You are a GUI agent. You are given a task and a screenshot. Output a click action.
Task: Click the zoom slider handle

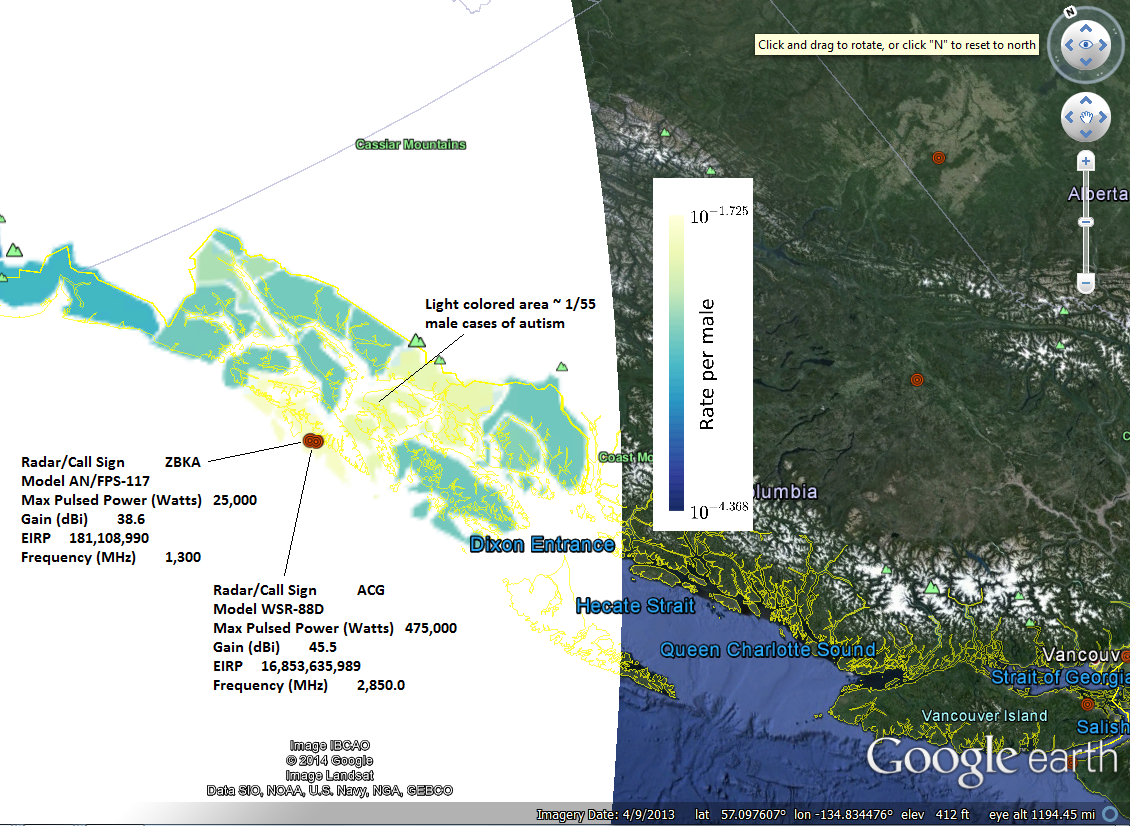click(x=1086, y=222)
